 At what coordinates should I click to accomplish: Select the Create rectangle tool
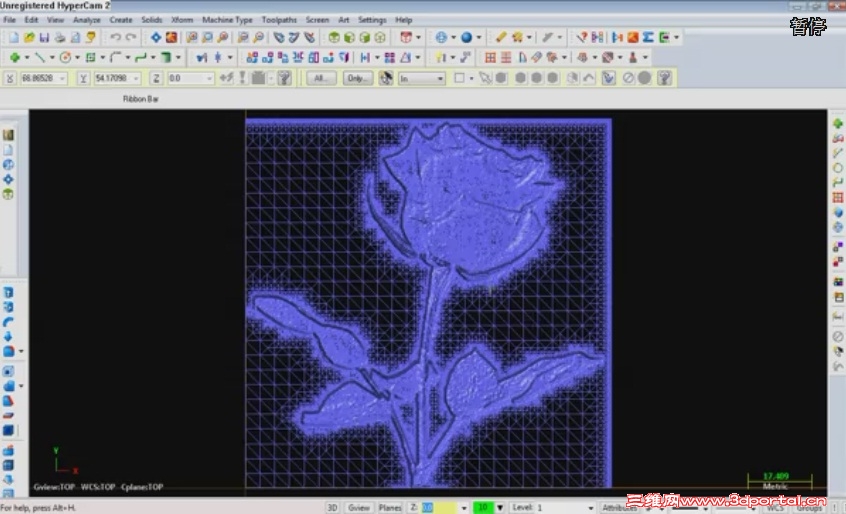click(91, 57)
